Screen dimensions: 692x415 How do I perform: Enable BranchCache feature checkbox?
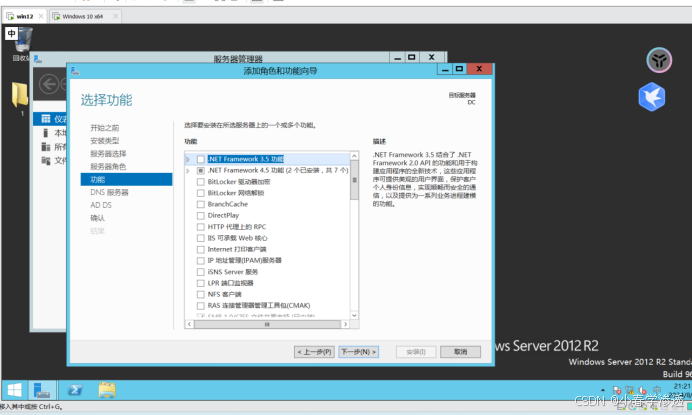(x=201, y=204)
